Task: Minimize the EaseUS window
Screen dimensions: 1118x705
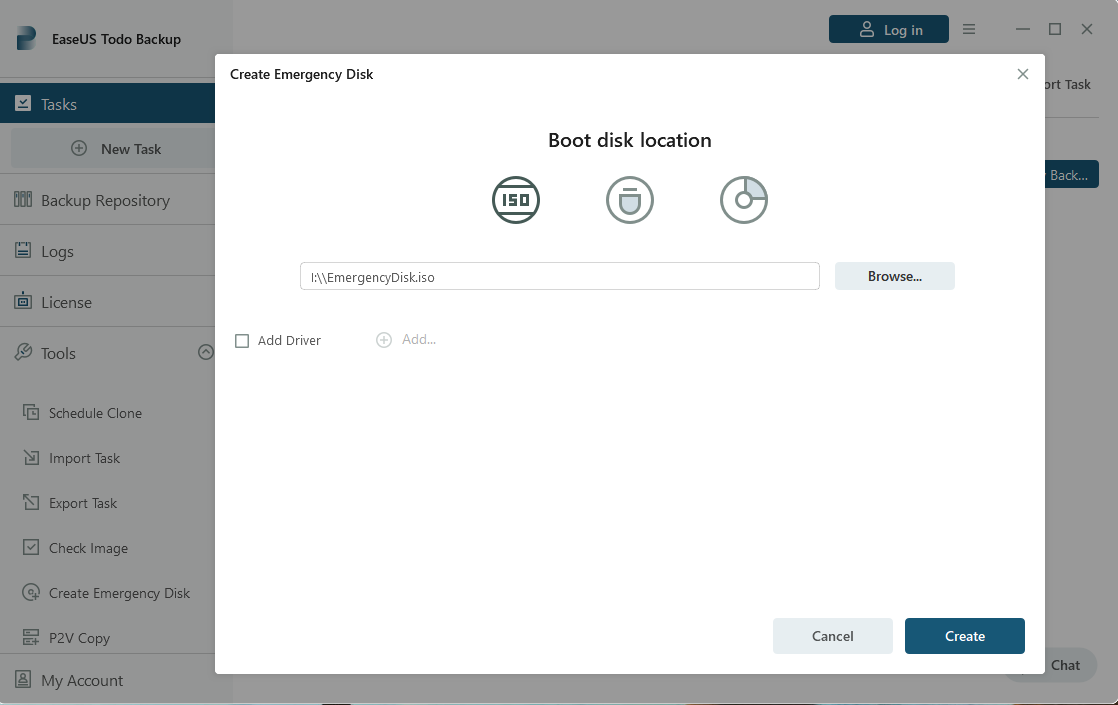Action: [1022, 29]
